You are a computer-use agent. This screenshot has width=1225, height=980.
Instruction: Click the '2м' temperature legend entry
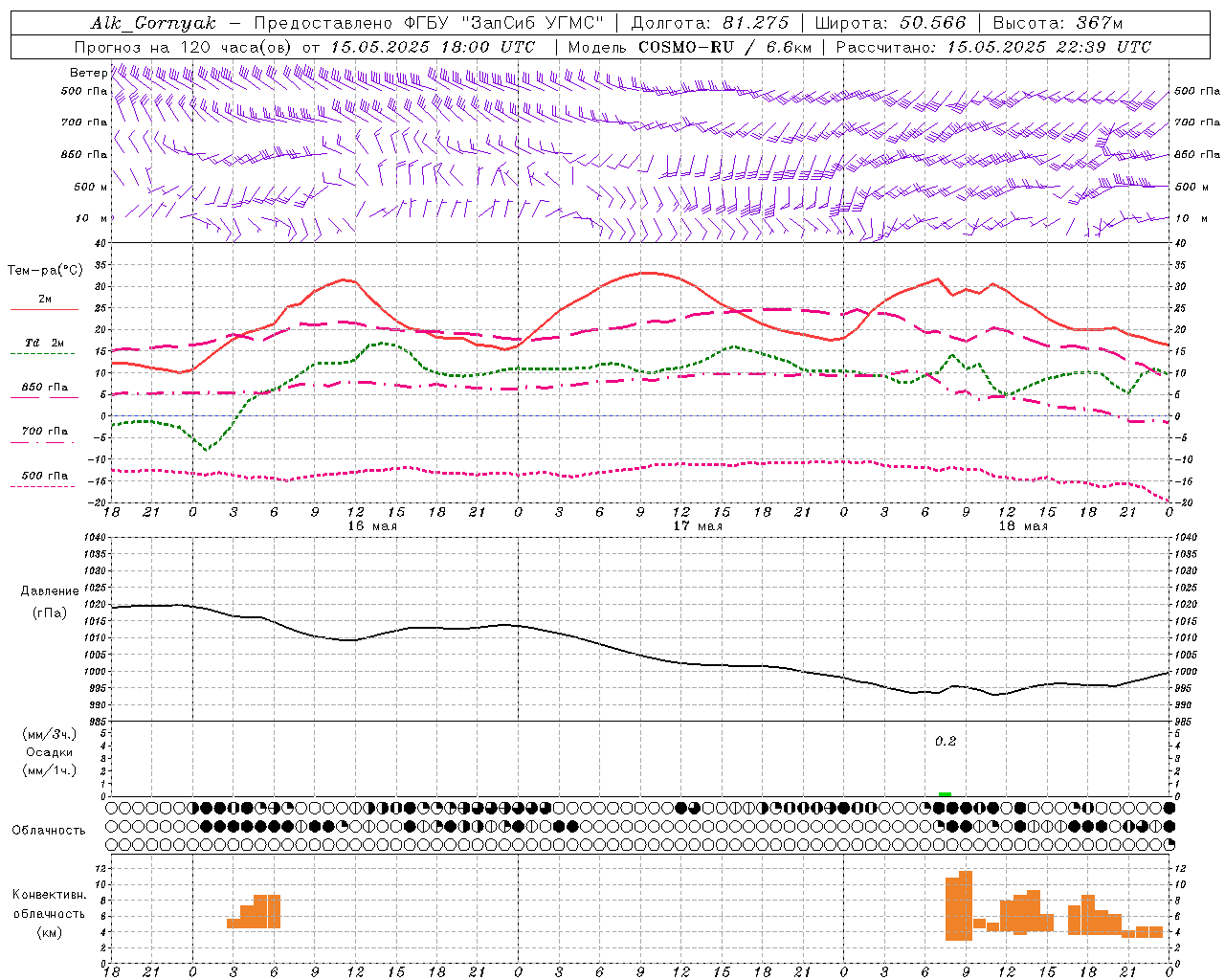44,300
